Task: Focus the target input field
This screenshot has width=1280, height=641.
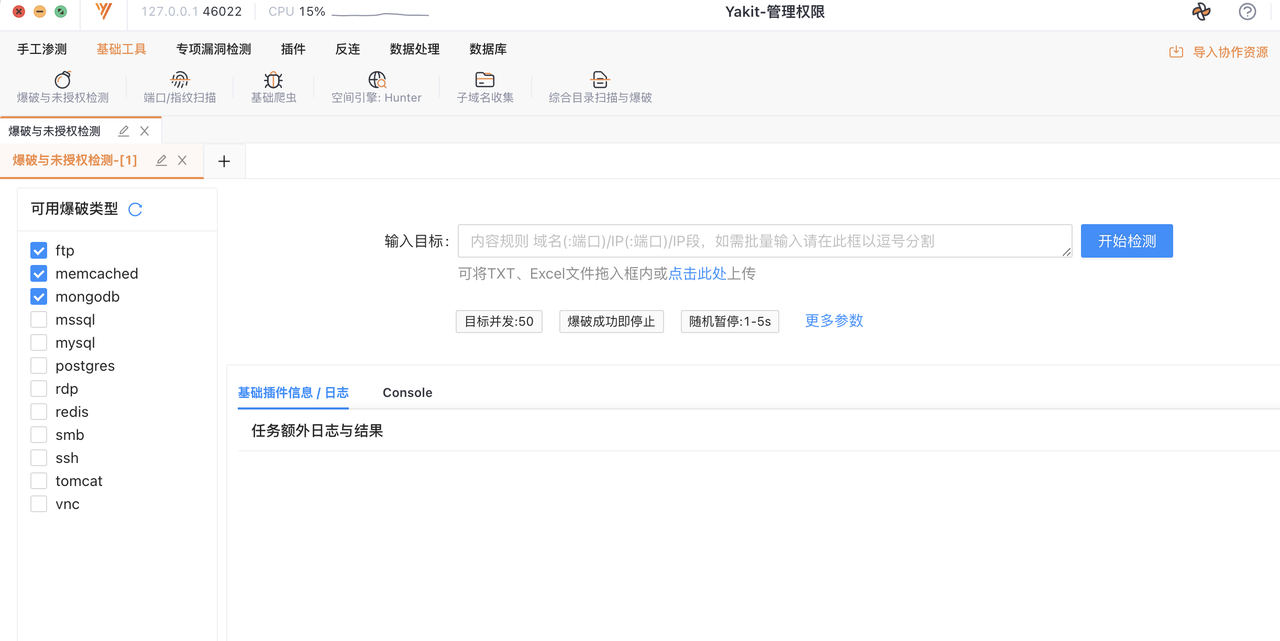Action: (764, 241)
